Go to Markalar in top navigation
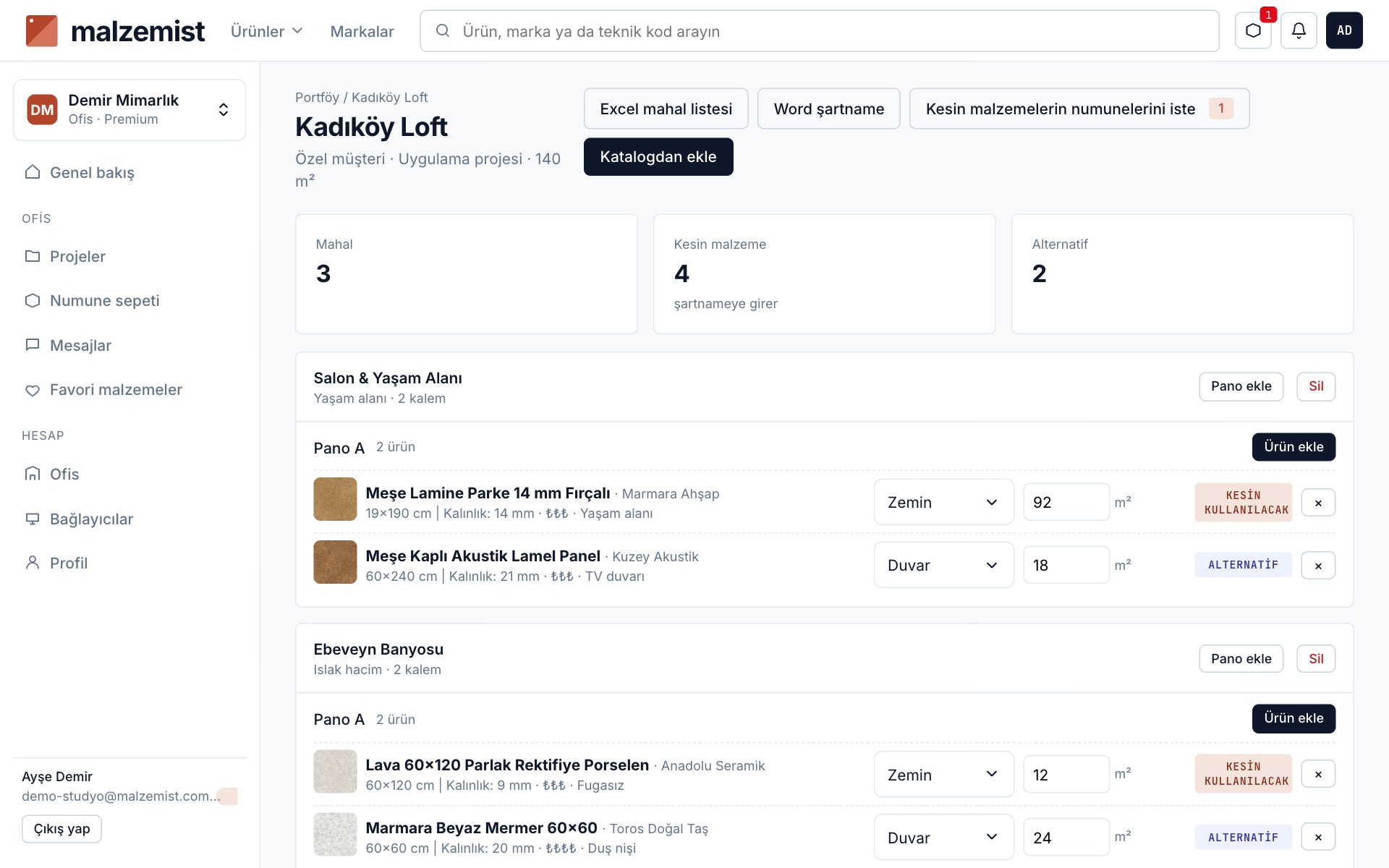Viewport: 1389px width, 868px height. [x=362, y=31]
